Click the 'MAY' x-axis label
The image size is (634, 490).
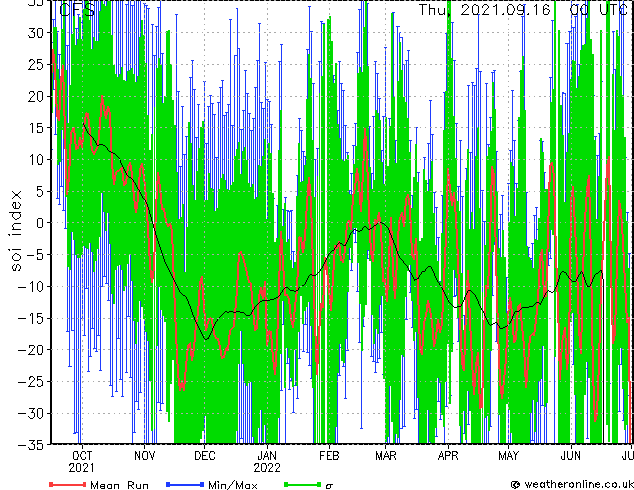(508, 456)
